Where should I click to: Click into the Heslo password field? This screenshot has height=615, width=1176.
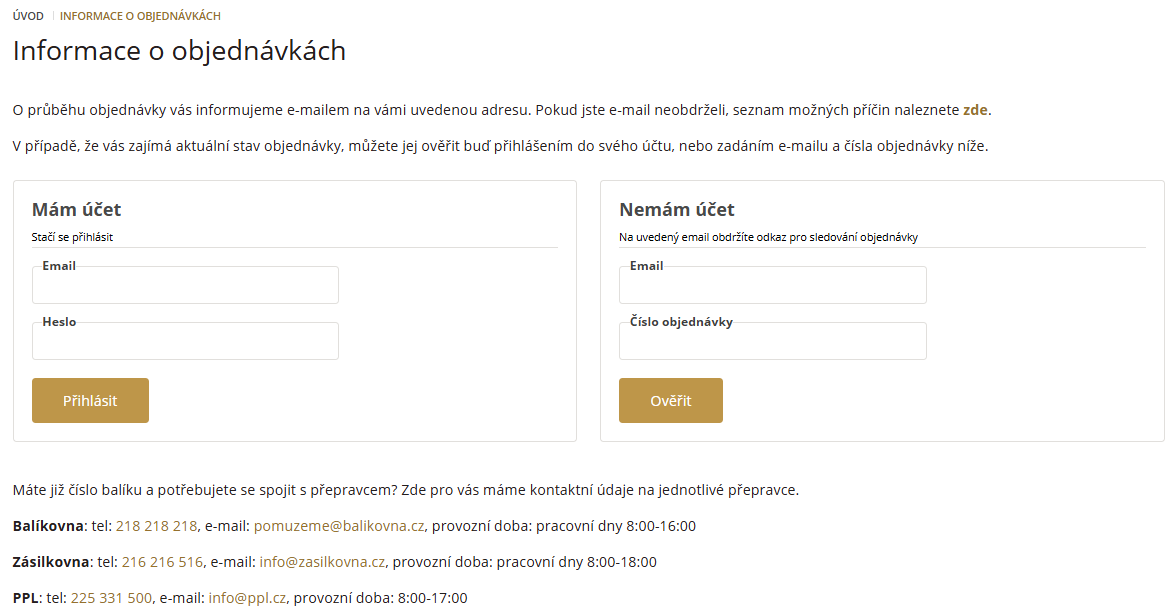[185, 342]
